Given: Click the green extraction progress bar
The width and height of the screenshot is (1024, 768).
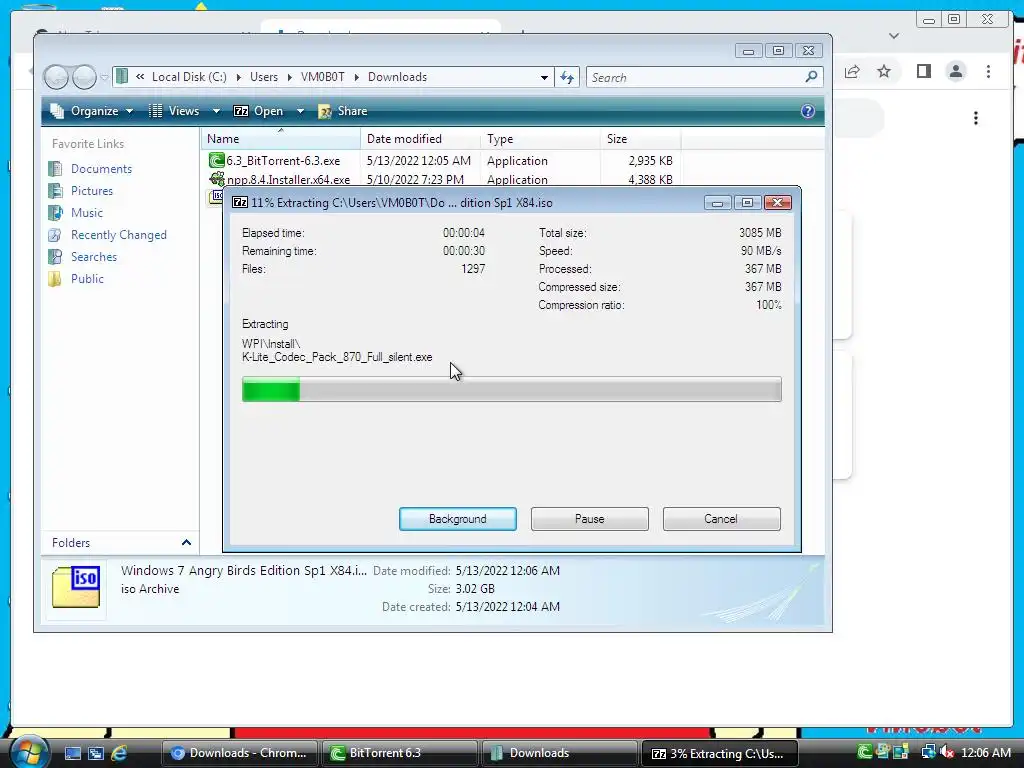Looking at the screenshot, I should pos(511,389).
